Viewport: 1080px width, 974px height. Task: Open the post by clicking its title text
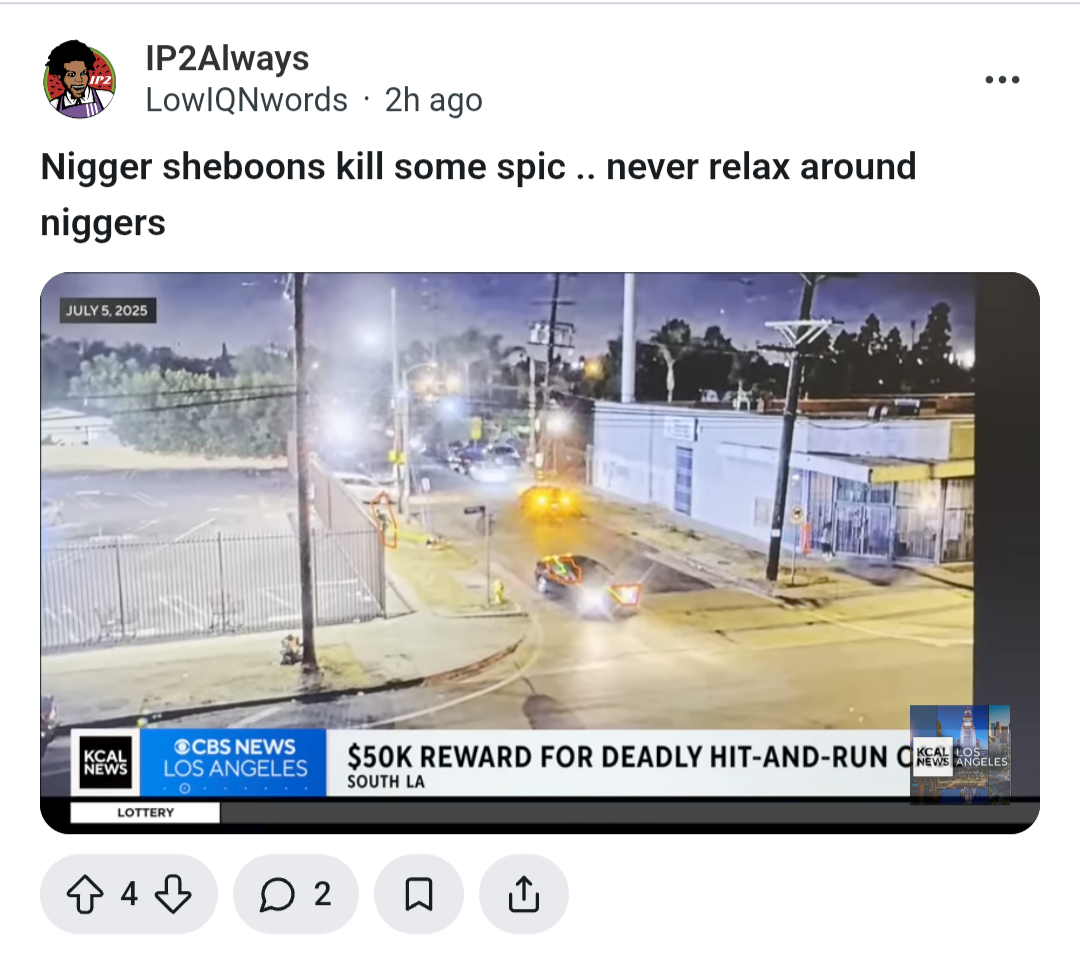(x=478, y=194)
